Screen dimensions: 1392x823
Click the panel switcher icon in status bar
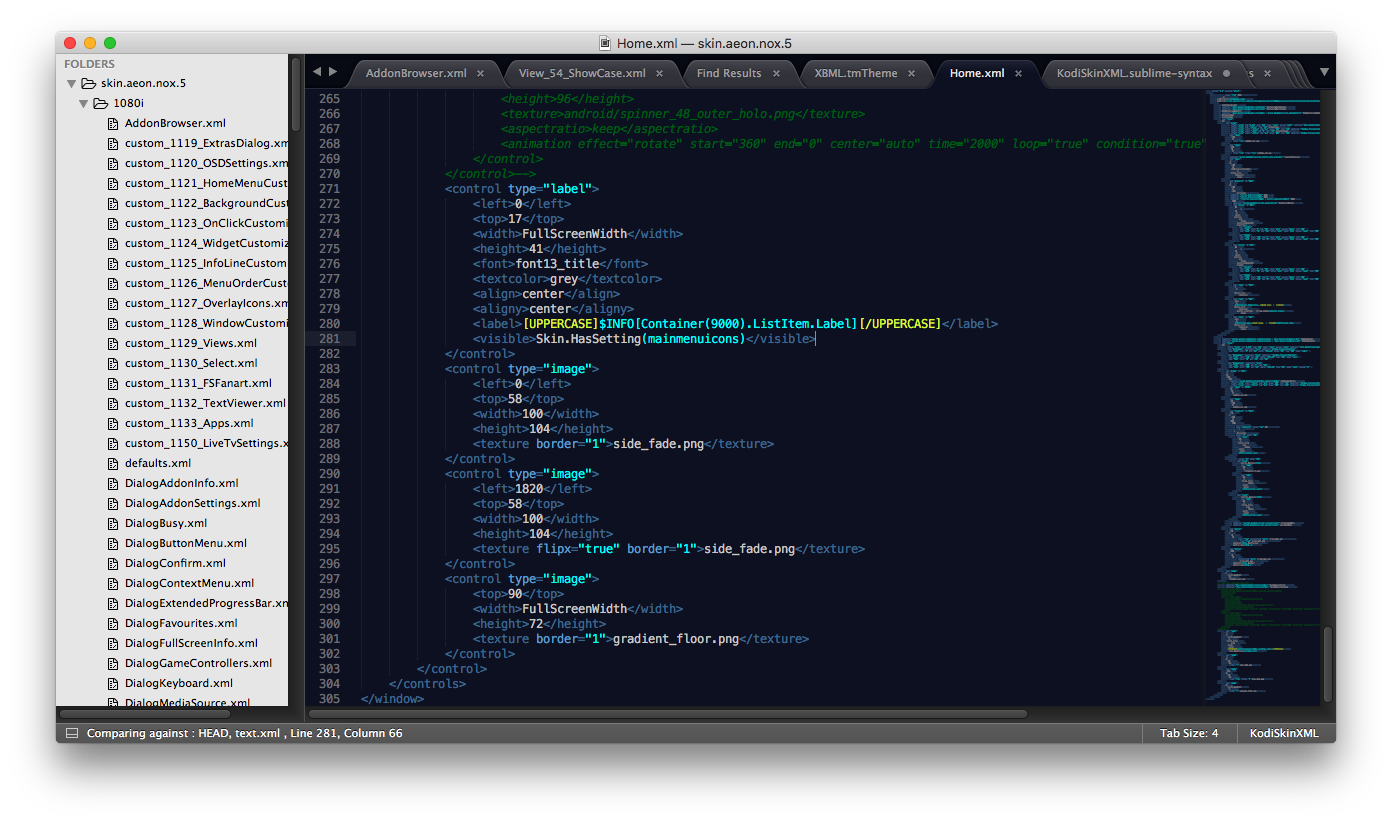(x=71, y=733)
